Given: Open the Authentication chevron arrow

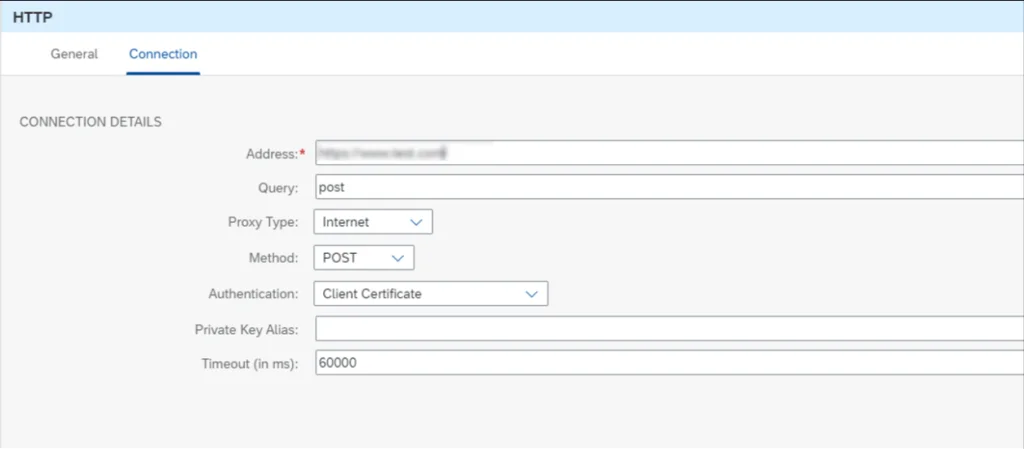Looking at the screenshot, I should (x=531, y=294).
